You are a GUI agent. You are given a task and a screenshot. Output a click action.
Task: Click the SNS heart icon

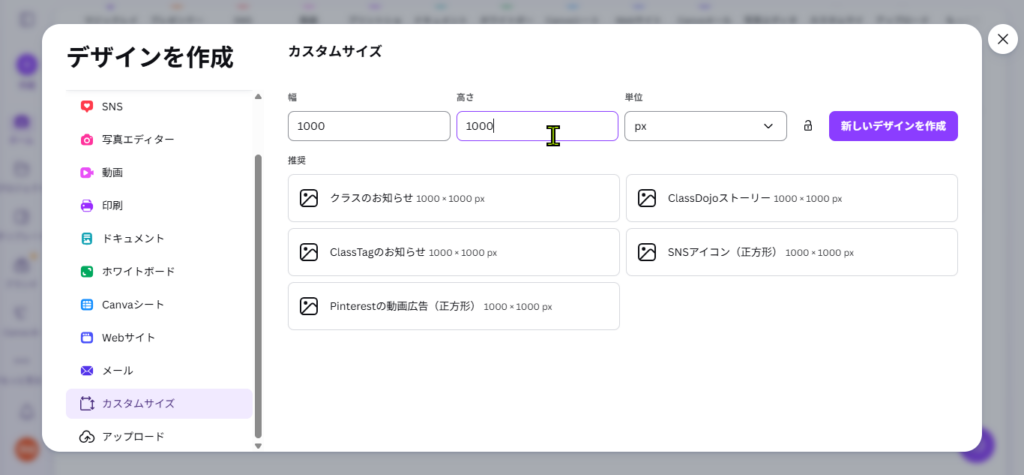tap(87, 106)
